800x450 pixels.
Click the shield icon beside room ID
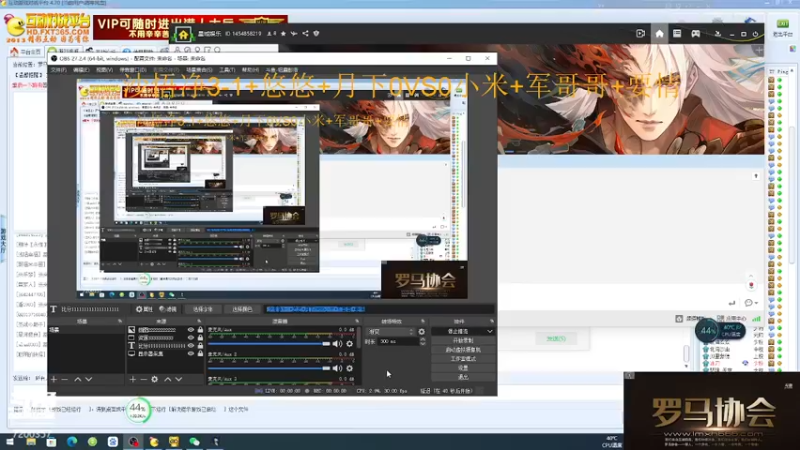316,34
